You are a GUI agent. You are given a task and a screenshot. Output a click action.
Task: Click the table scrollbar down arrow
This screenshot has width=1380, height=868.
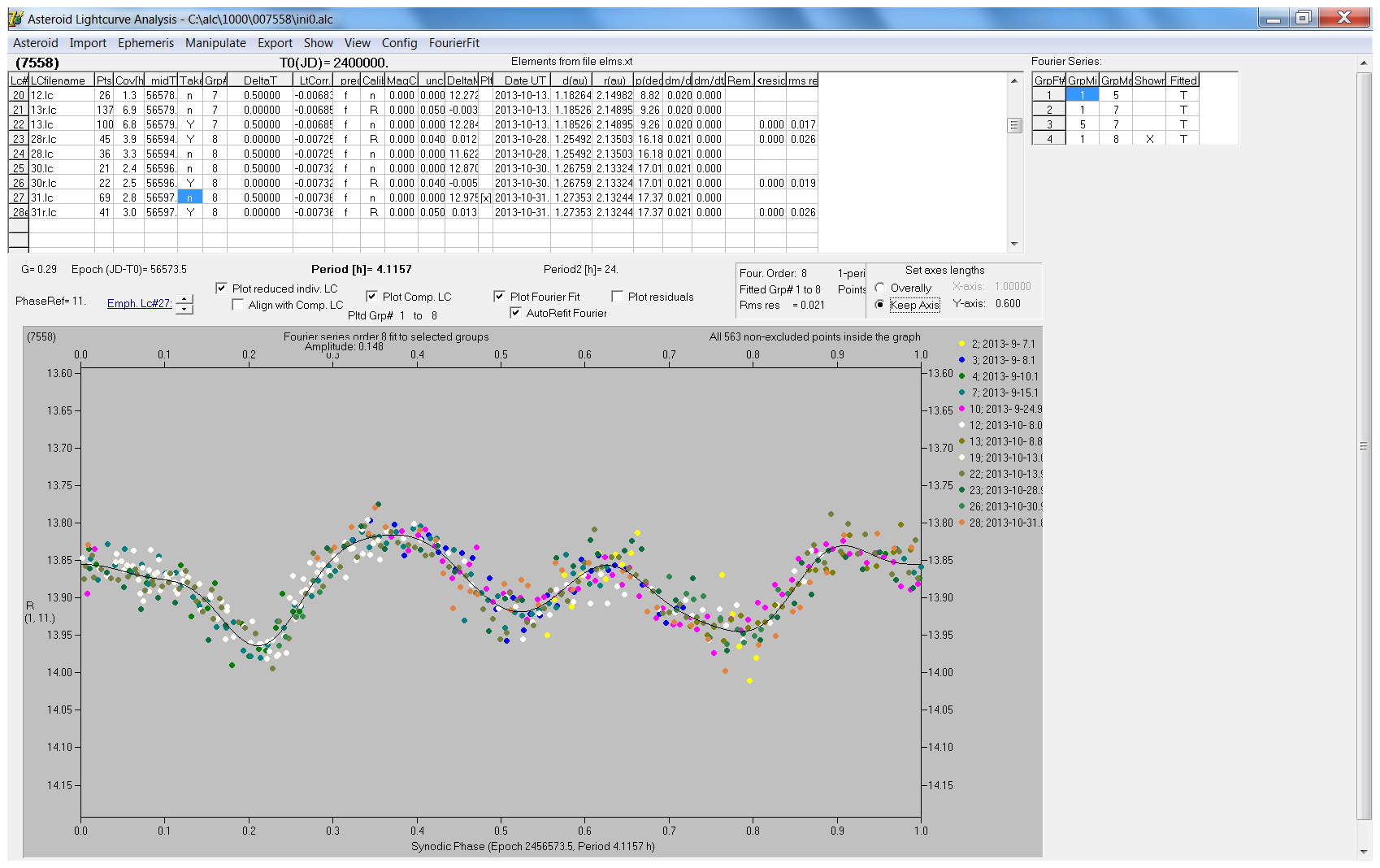click(1014, 244)
